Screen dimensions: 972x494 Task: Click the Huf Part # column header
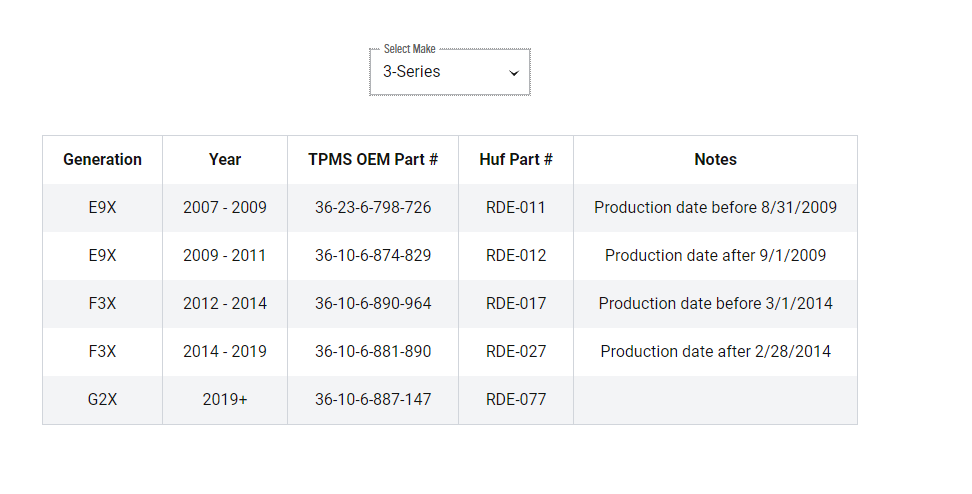[x=516, y=159]
